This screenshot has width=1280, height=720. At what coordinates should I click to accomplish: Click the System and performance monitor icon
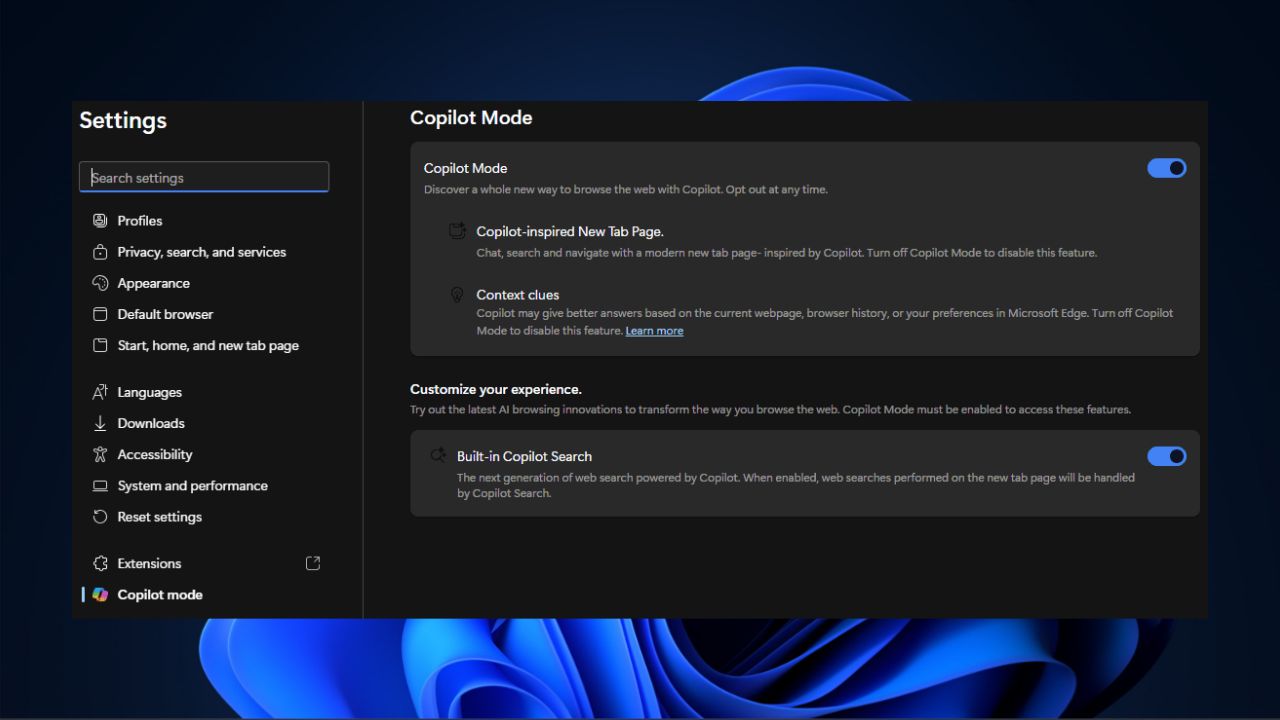100,485
